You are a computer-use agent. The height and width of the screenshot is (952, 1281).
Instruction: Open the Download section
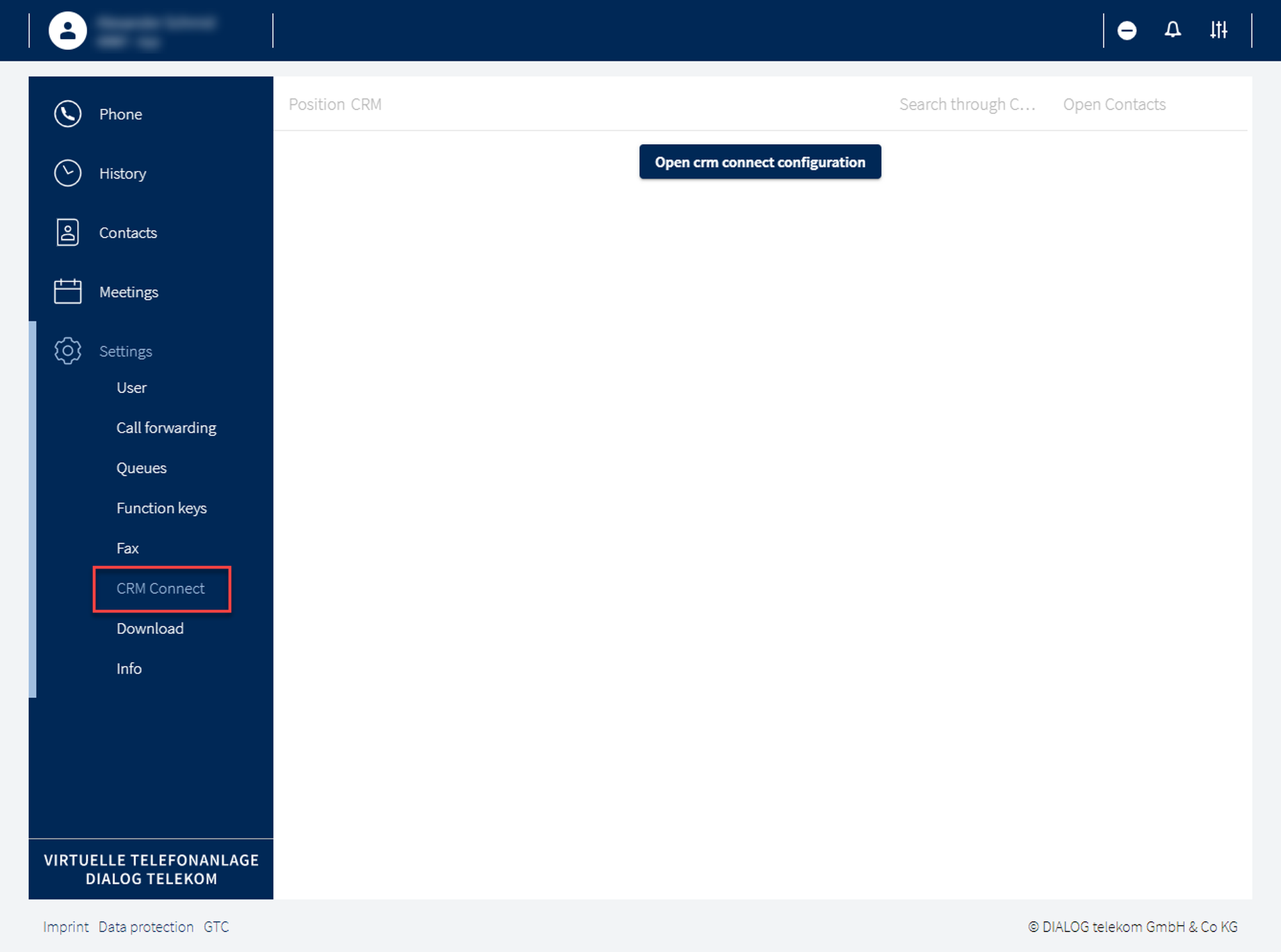[150, 629]
